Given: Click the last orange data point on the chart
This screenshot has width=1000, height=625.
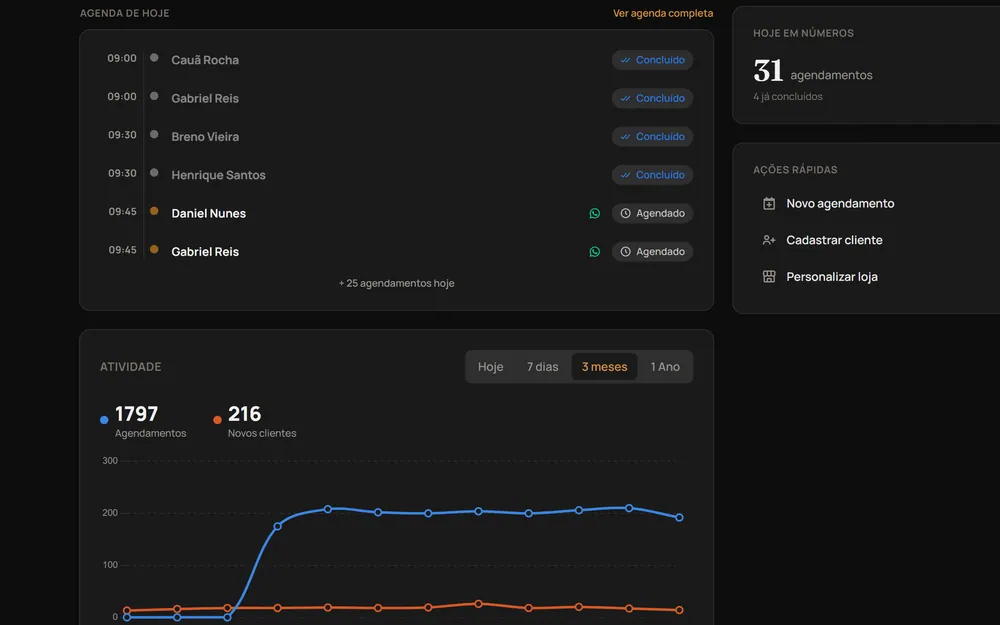Looking at the screenshot, I should tap(679, 610).
